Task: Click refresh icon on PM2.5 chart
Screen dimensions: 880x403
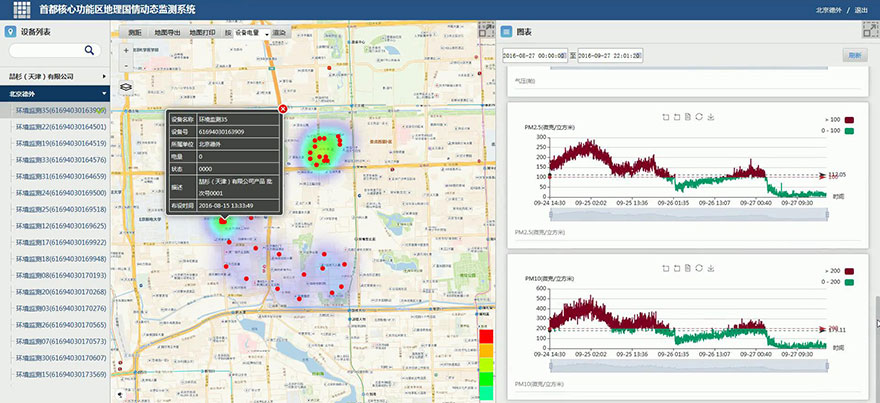Action: pyautogui.click(x=699, y=116)
